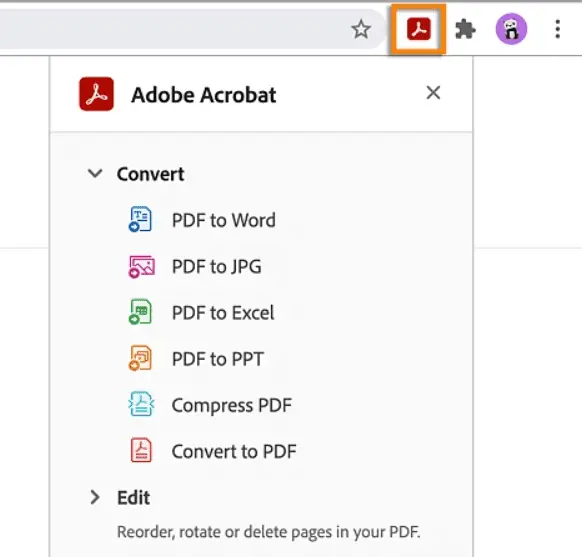Collapse the Convert section chevron
This screenshot has height=557, width=582.
click(95, 173)
